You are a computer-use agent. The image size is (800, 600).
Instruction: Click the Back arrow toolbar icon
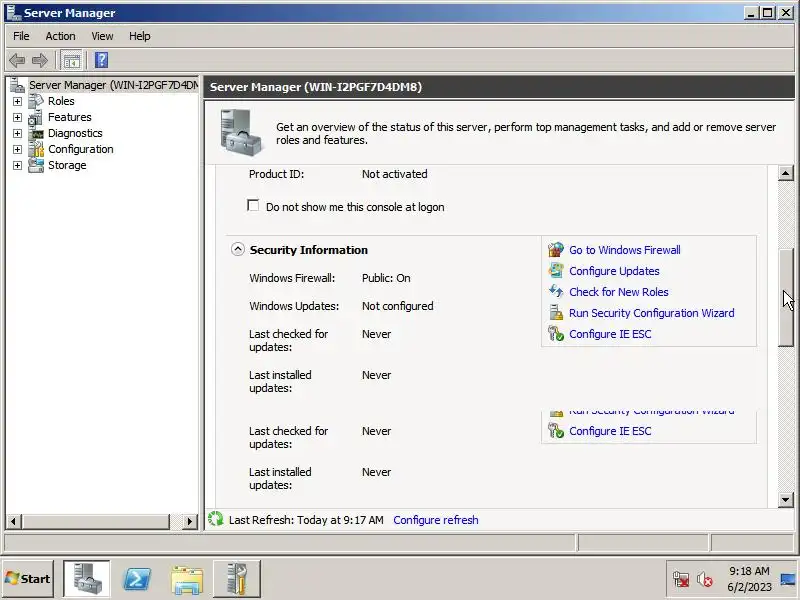click(x=17, y=60)
